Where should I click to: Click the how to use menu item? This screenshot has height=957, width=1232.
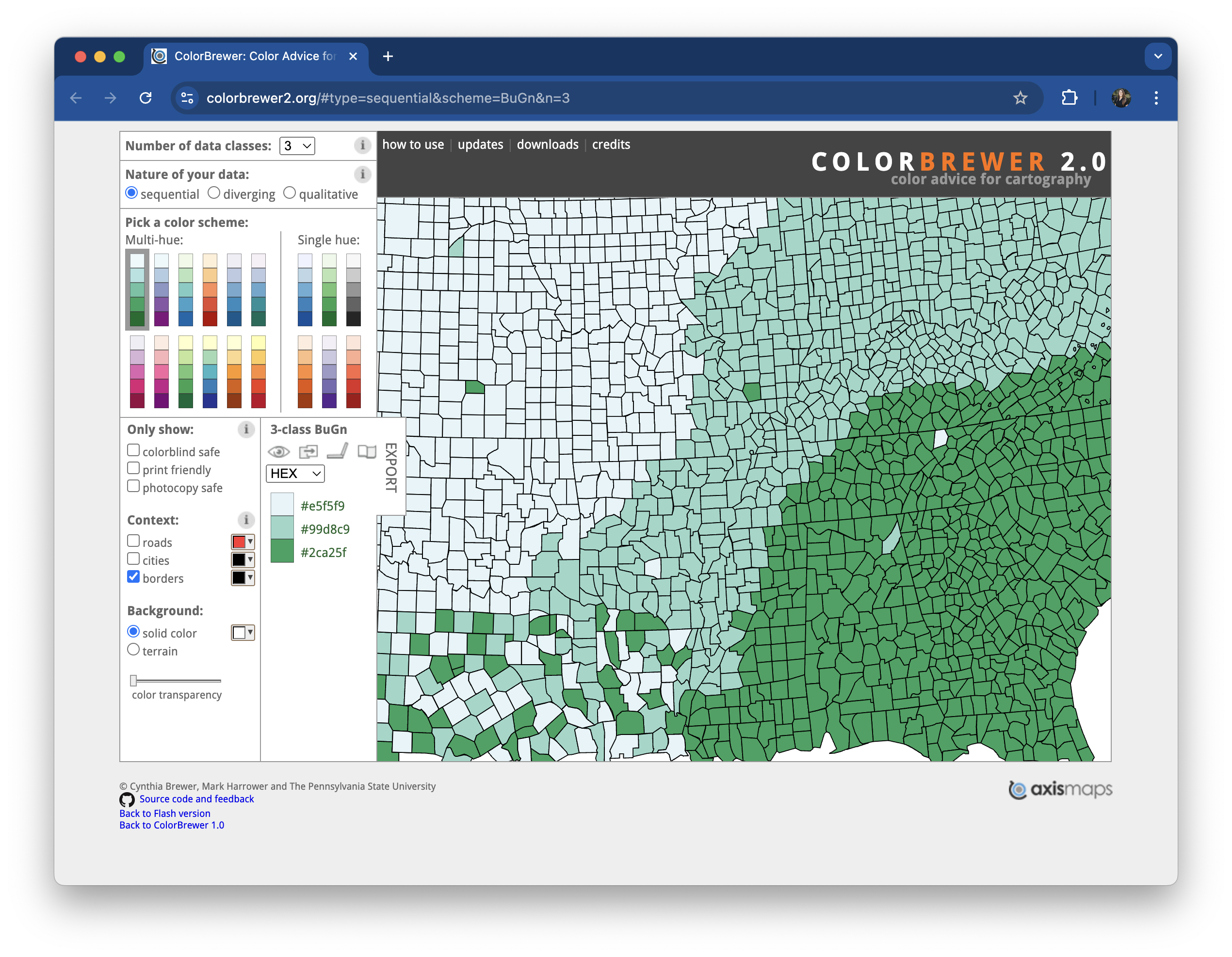(413, 144)
